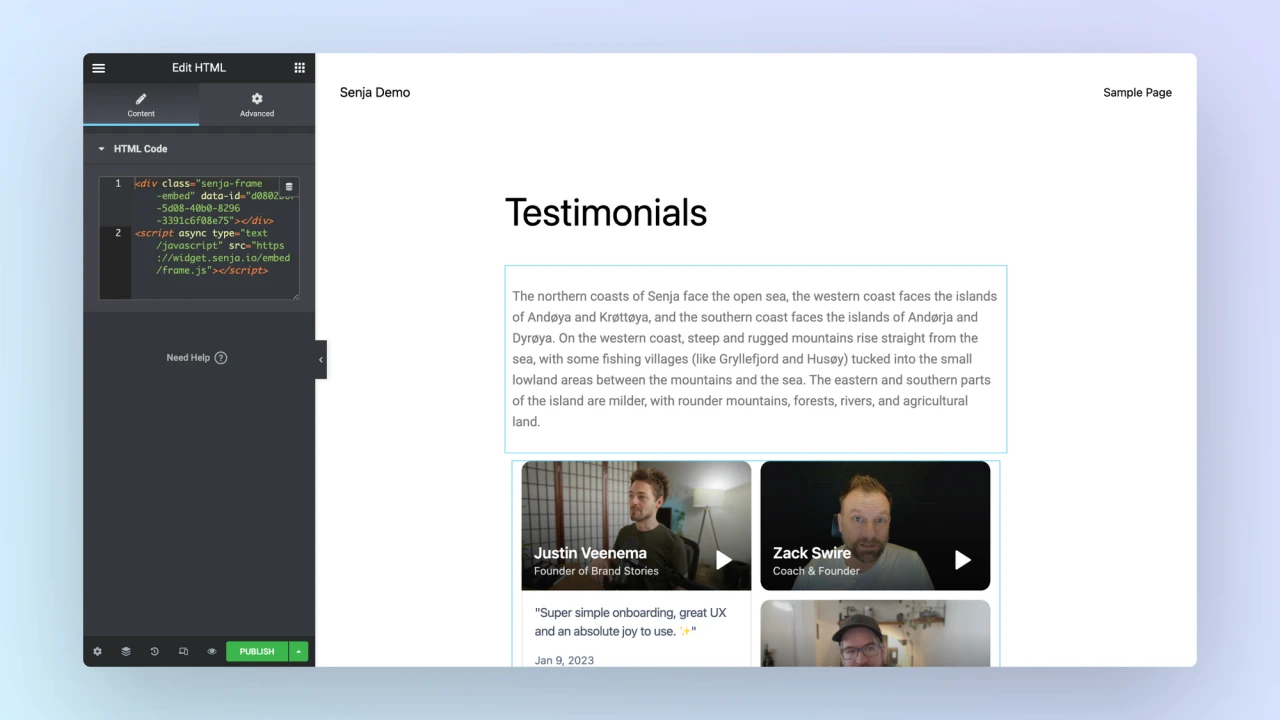Switch to Responsive Mode icon
This screenshot has height=720, width=1280.
point(183,651)
